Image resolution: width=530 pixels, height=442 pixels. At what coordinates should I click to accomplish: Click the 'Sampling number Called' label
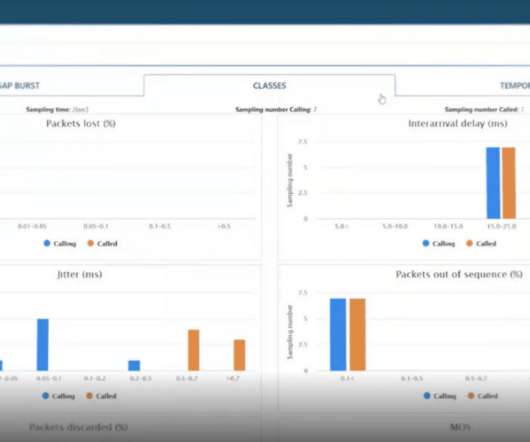(481, 109)
